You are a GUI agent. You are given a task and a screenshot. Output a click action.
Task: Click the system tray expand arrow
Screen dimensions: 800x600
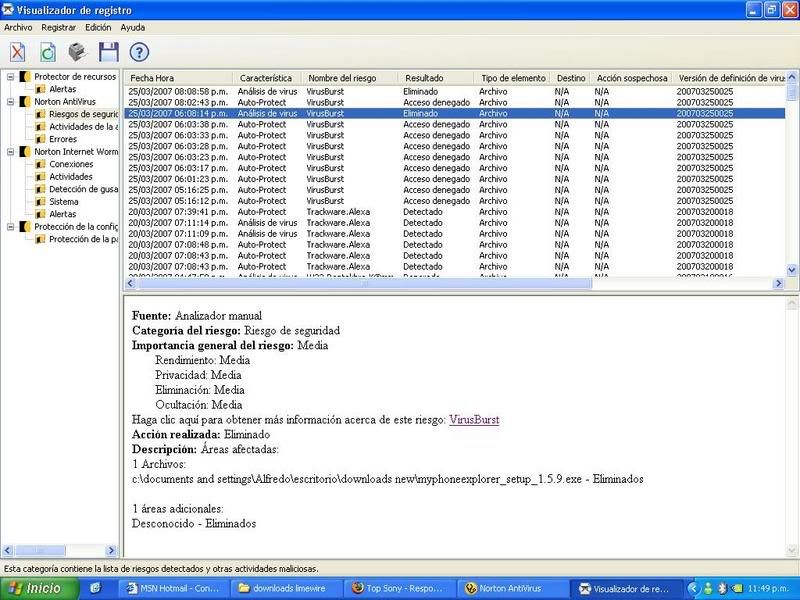point(692,589)
